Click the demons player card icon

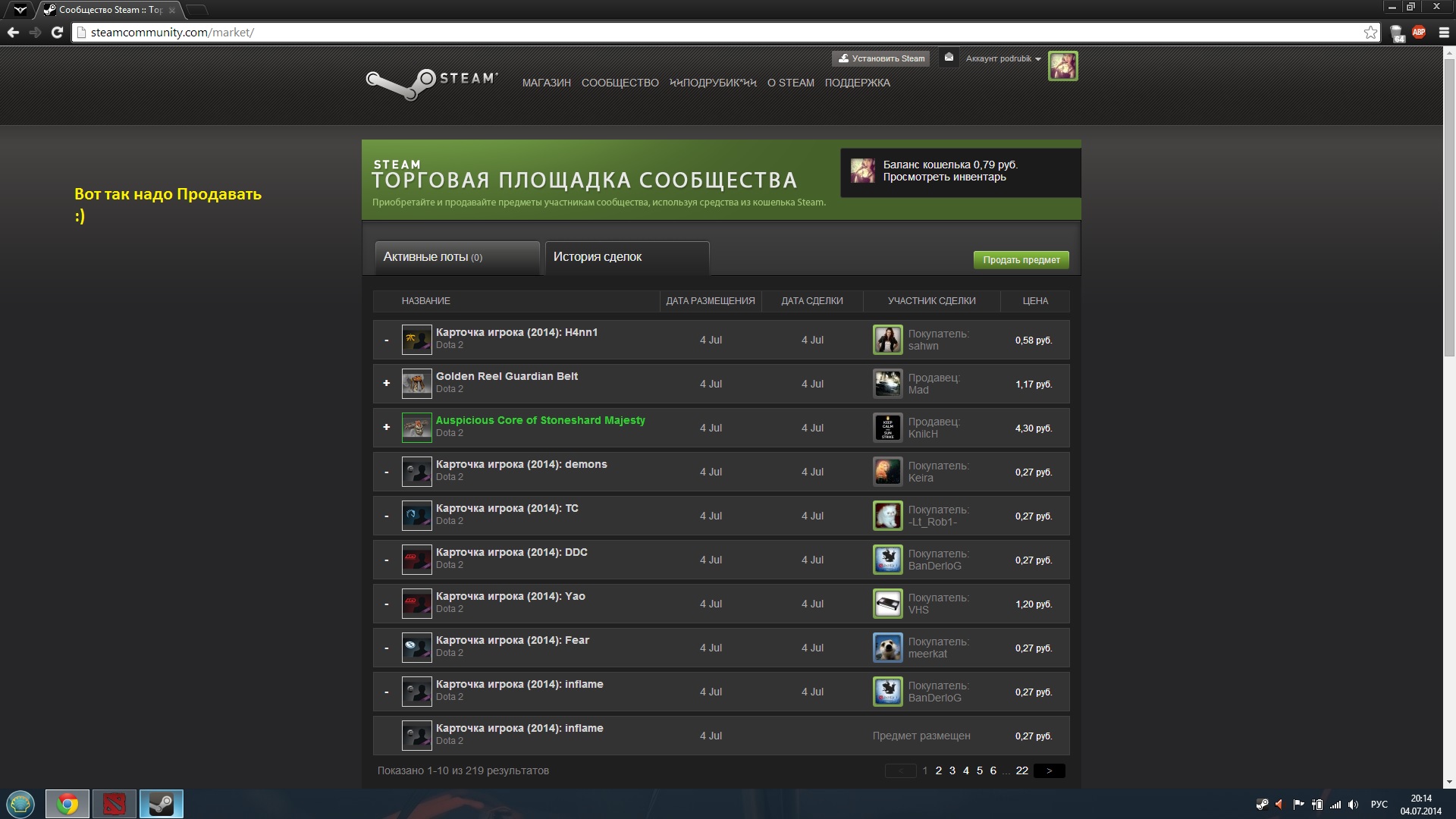click(416, 472)
